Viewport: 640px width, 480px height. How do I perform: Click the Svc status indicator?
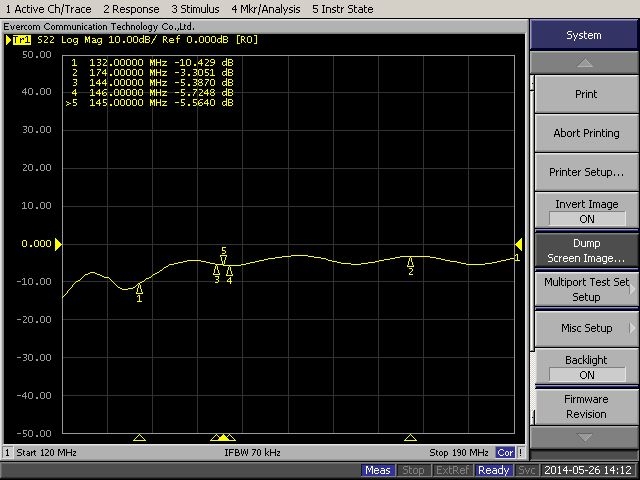click(x=527, y=470)
